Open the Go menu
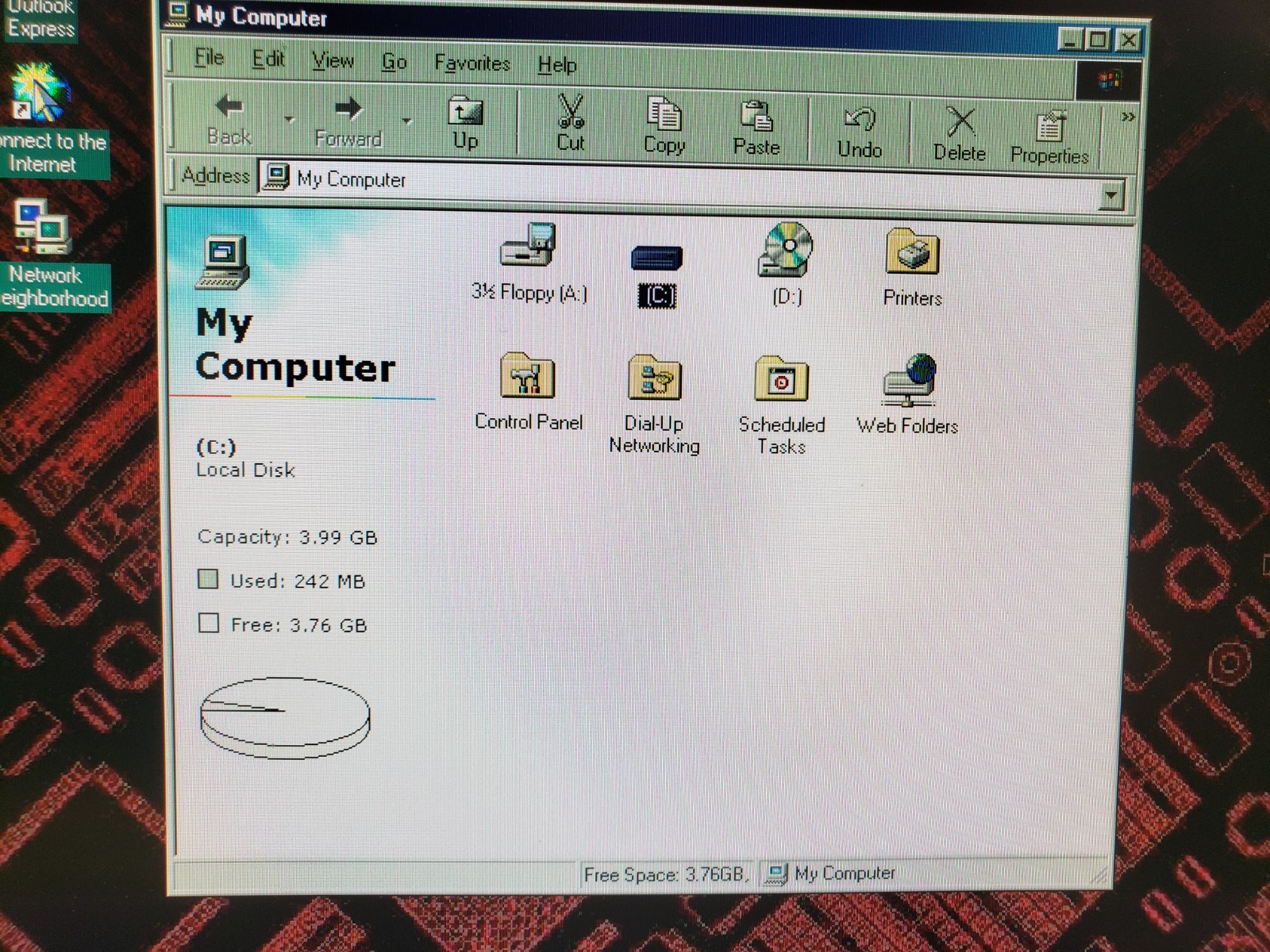 (x=394, y=62)
